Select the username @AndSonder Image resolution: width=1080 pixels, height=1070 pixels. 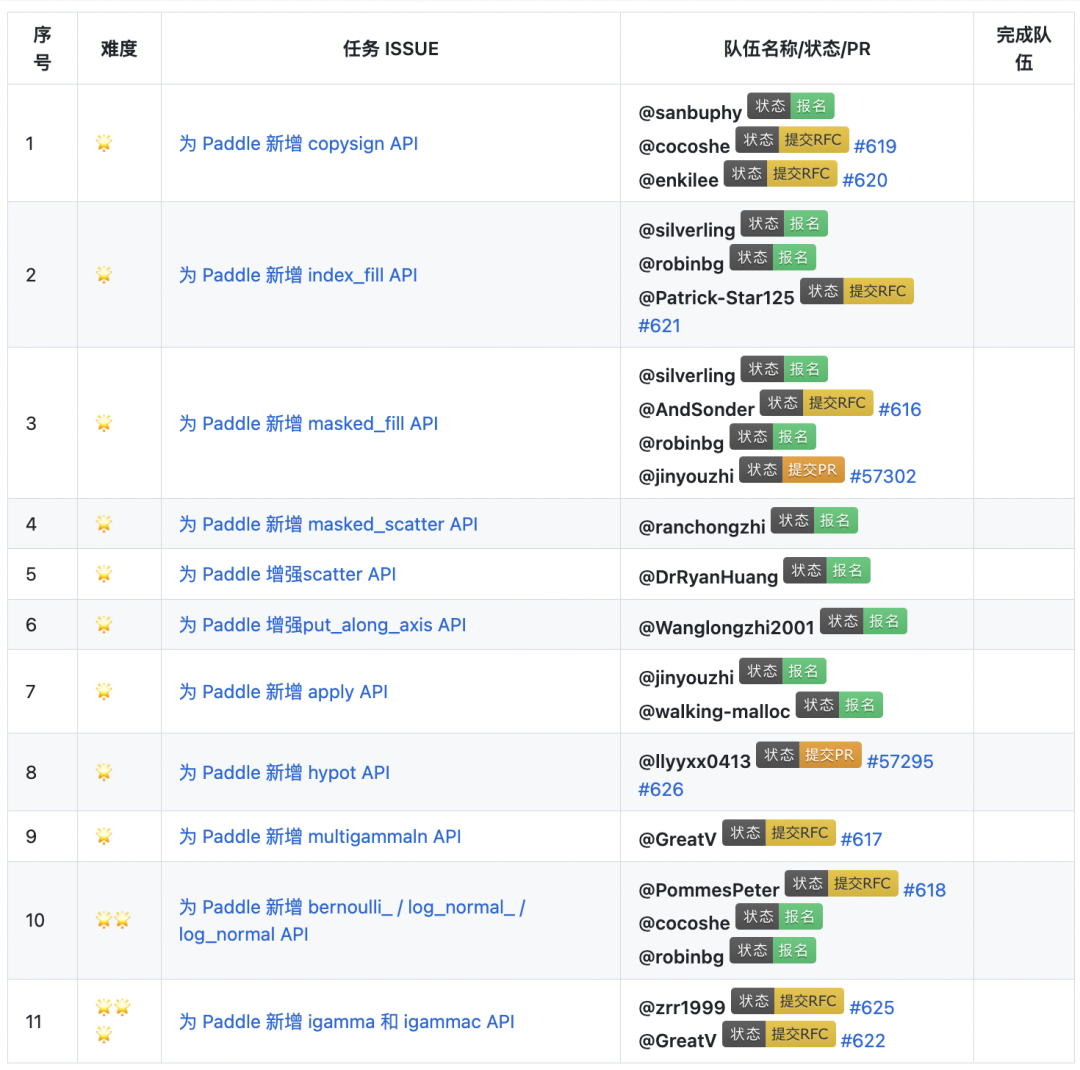pyautogui.click(x=696, y=409)
